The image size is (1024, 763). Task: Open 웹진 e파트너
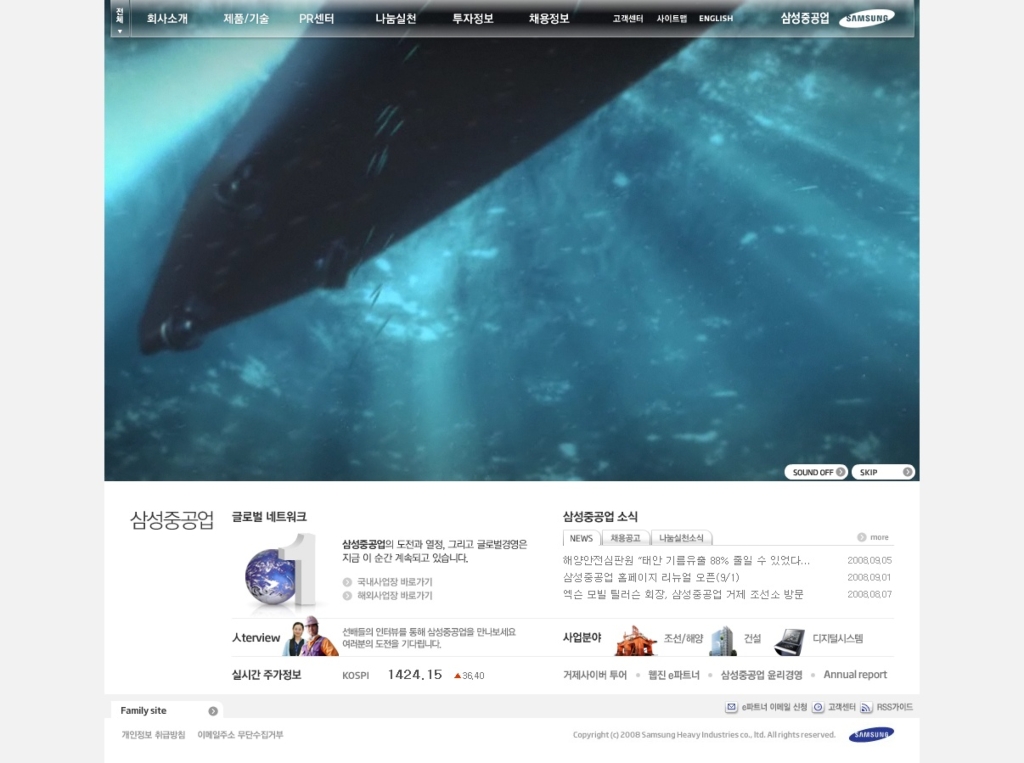point(673,675)
